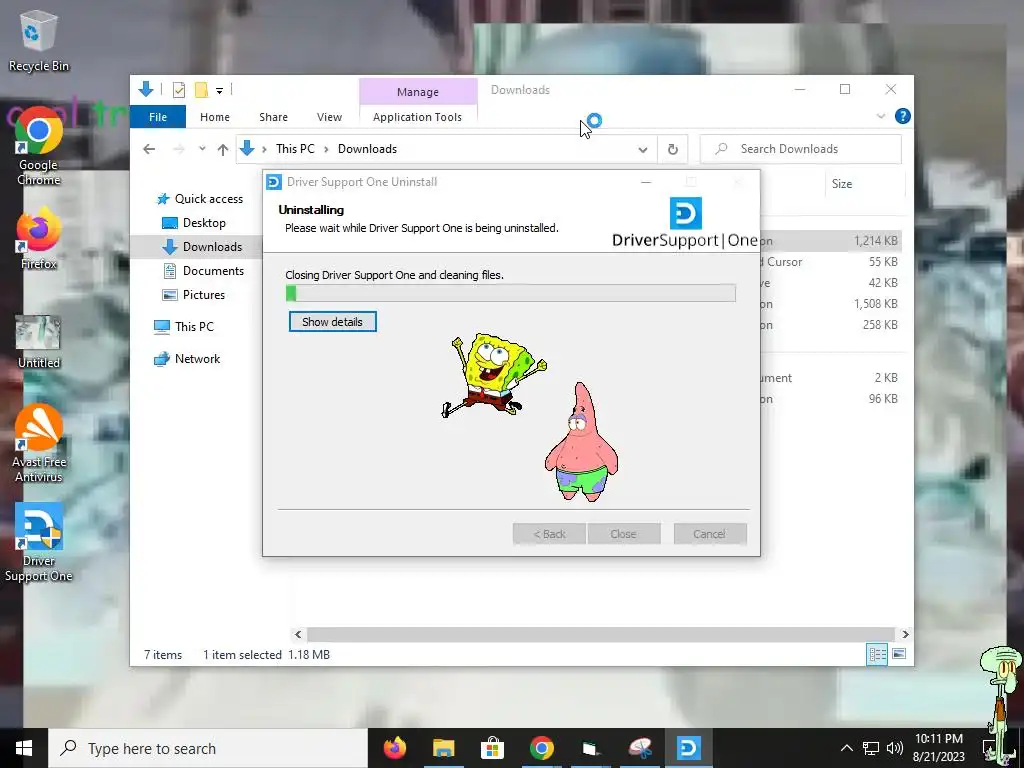Viewport: 1024px width, 768px height.
Task: Click This PC in the address breadcrumb
Action: click(x=295, y=149)
